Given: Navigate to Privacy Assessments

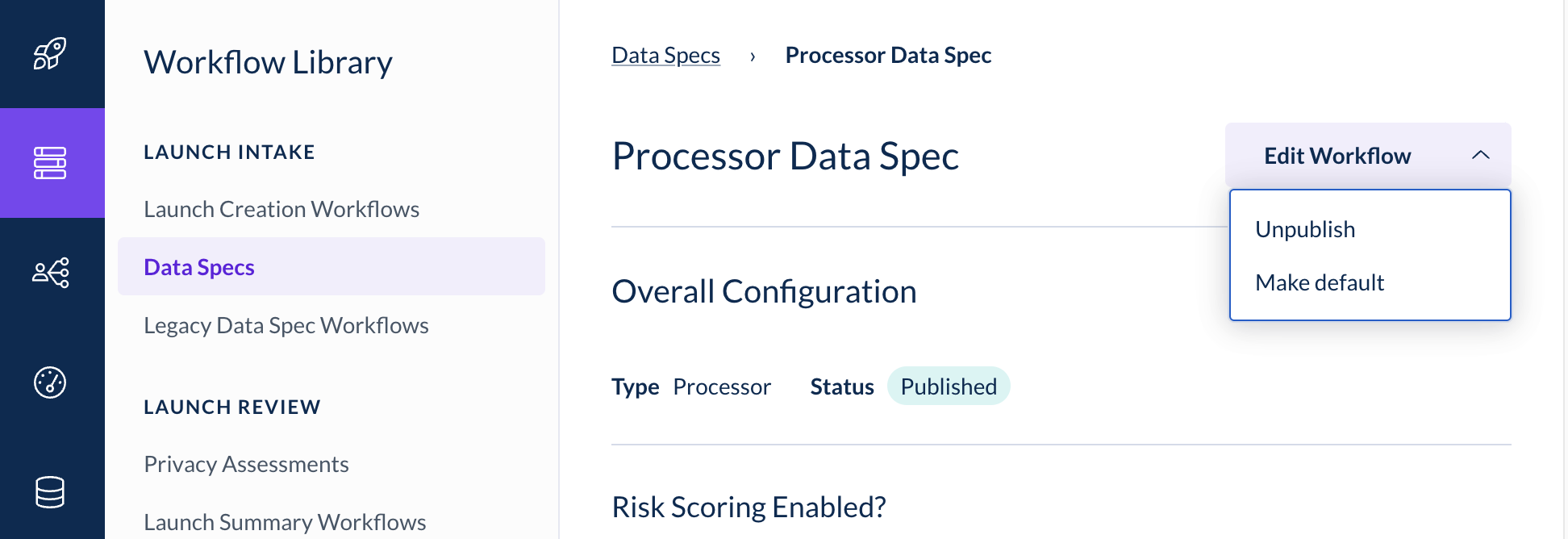Looking at the screenshot, I should click(x=246, y=465).
